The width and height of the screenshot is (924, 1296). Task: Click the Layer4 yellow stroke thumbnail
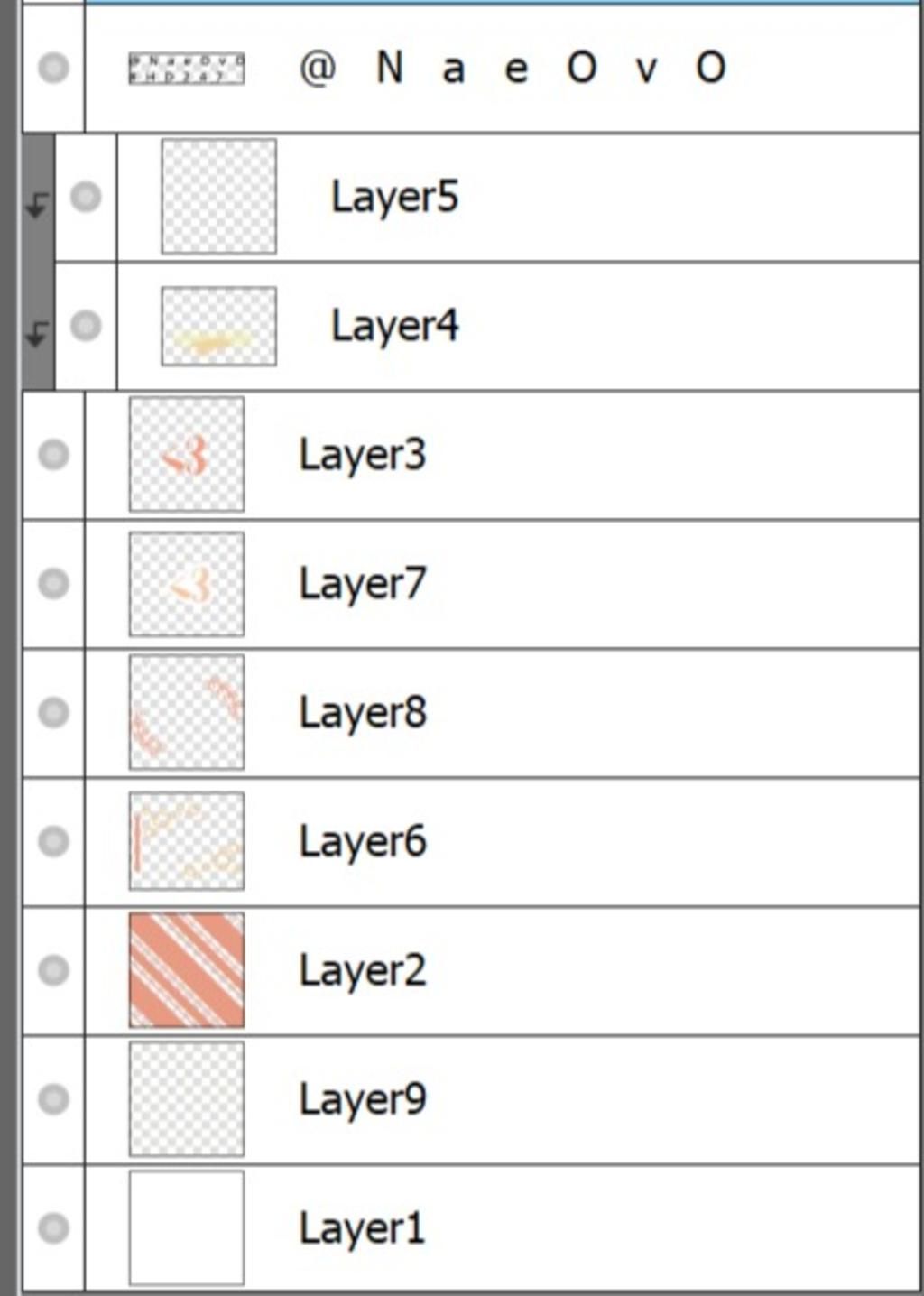[219, 326]
